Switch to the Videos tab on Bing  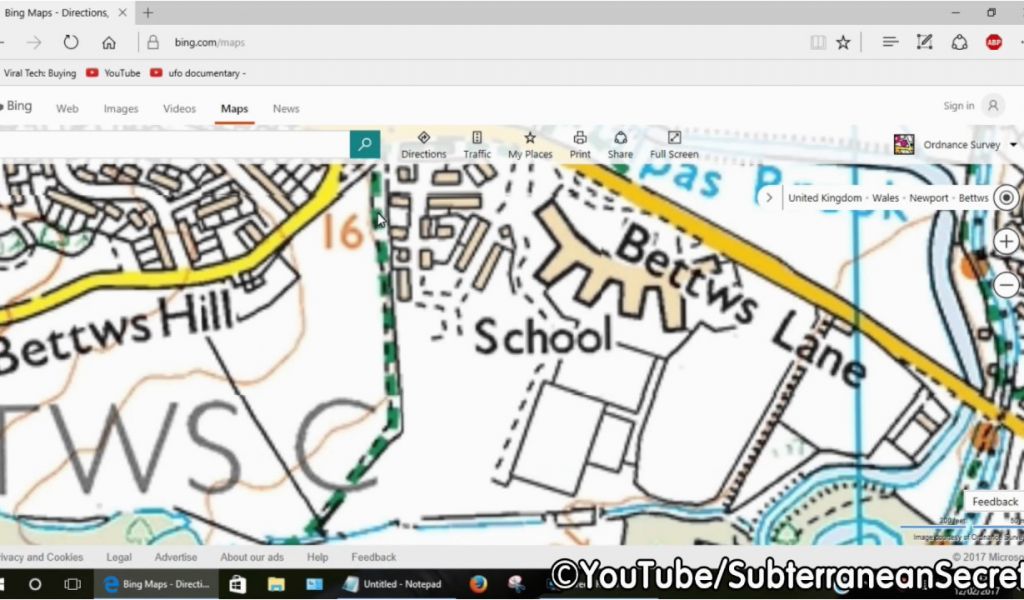click(x=180, y=109)
